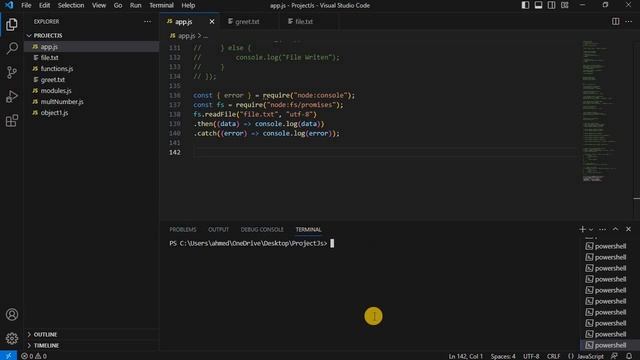Open the Search view icon
Screen dimensions: 640x360
click(x=12, y=48)
